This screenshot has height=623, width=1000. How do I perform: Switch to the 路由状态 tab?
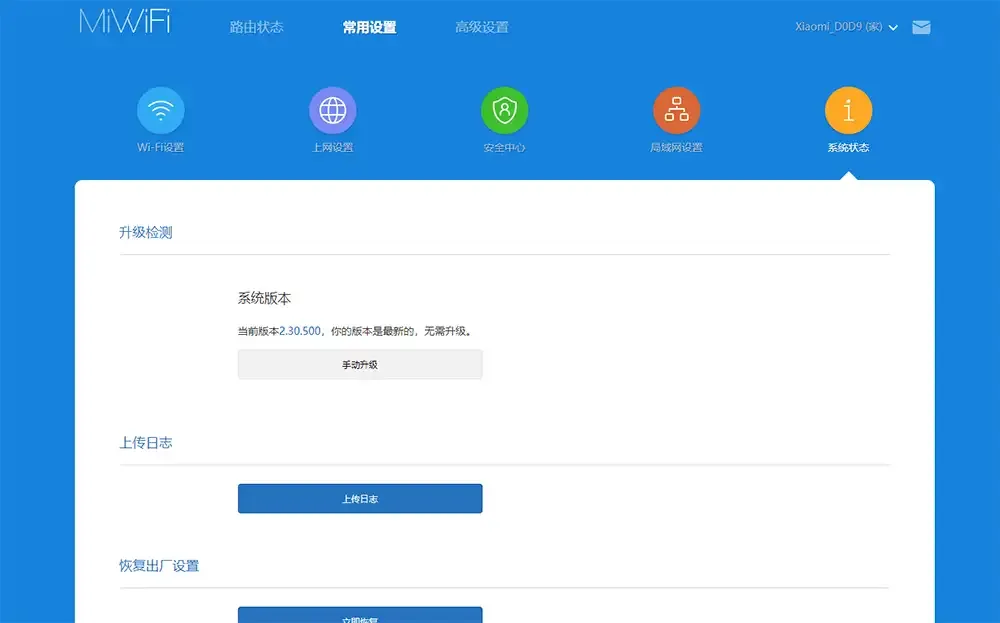(x=256, y=28)
